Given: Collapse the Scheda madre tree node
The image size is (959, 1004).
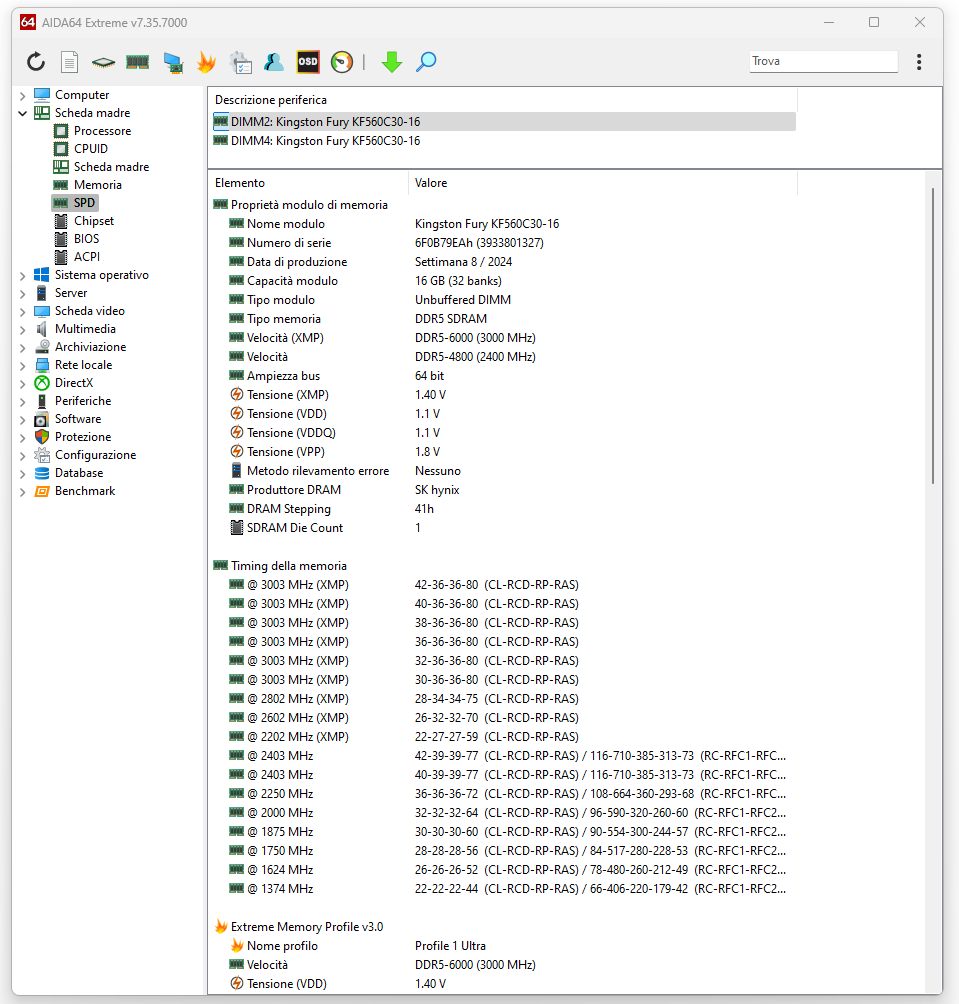Looking at the screenshot, I should [x=22, y=113].
